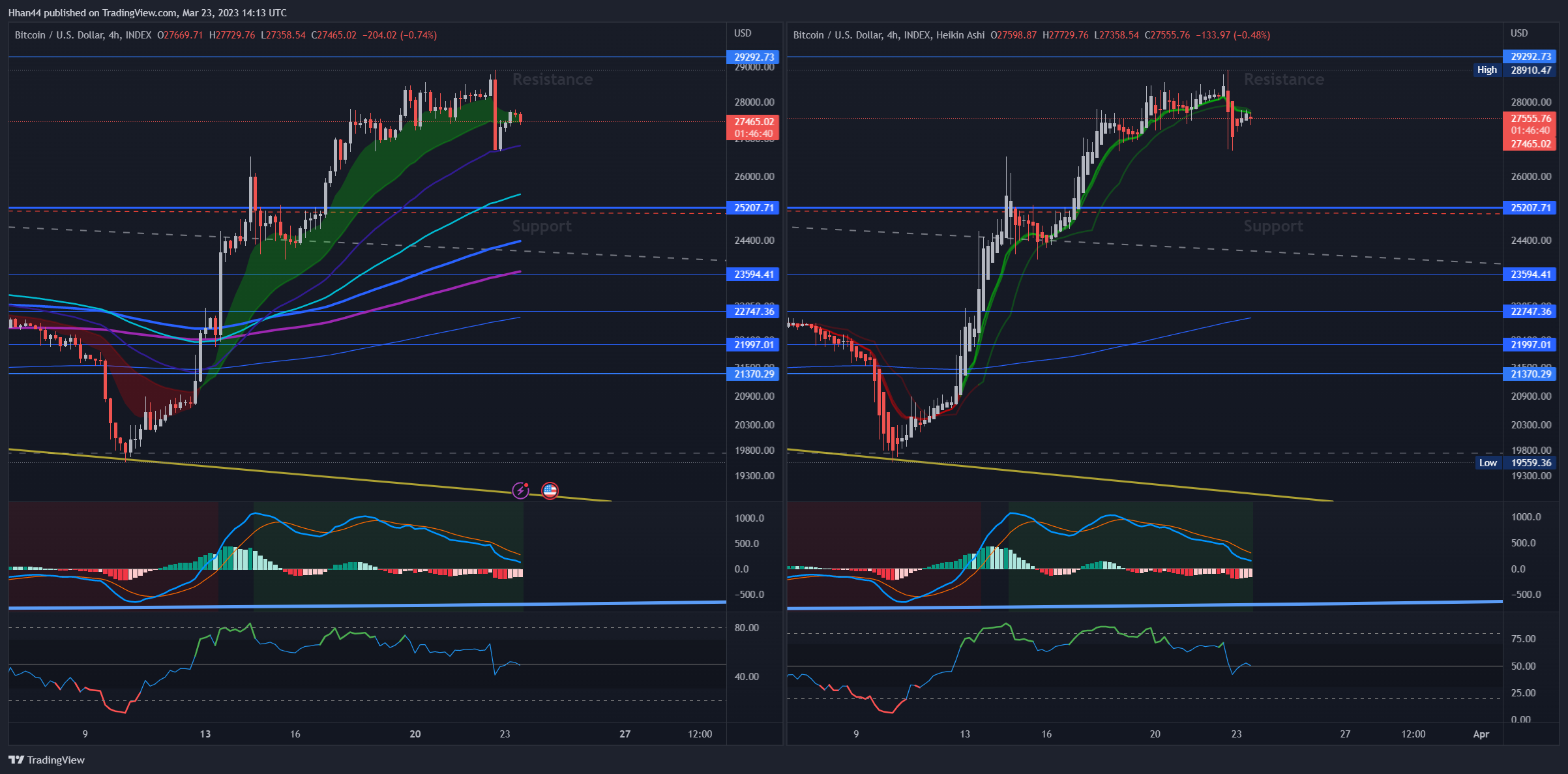Select left chart title 'Bitcoin / U.S. Dollar, 4h, INDEX'
The width and height of the screenshot is (1568, 774).
point(83,35)
